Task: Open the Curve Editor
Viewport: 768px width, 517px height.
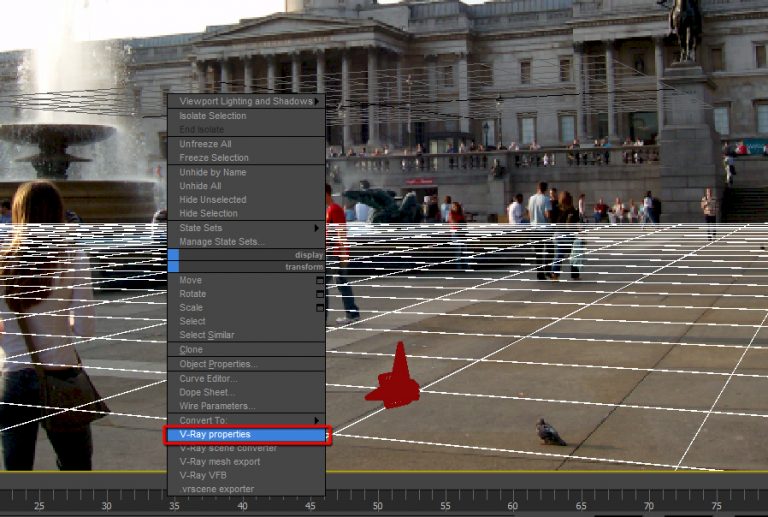Action: pyautogui.click(x=208, y=379)
